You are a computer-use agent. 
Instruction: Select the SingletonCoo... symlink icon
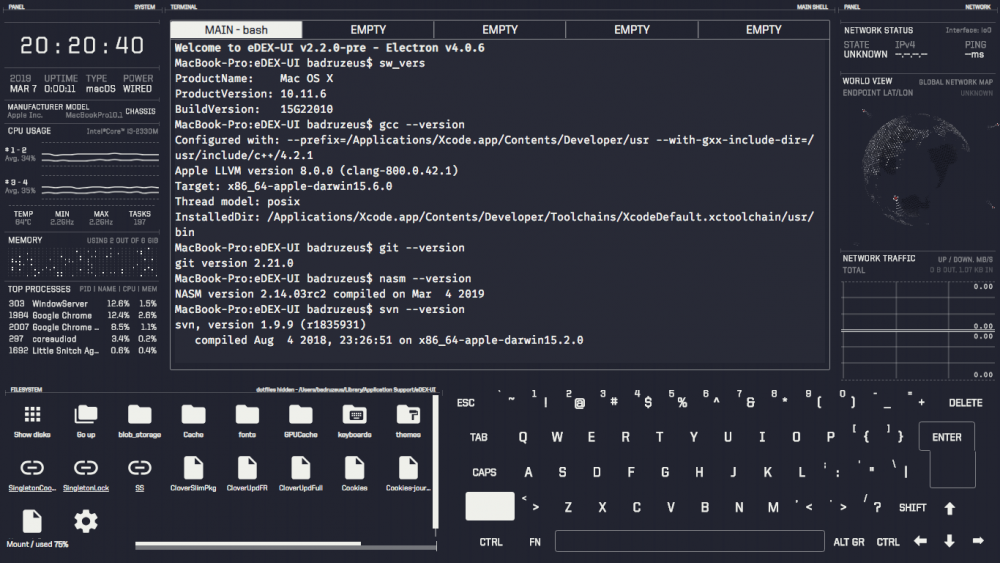click(x=32, y=468)
